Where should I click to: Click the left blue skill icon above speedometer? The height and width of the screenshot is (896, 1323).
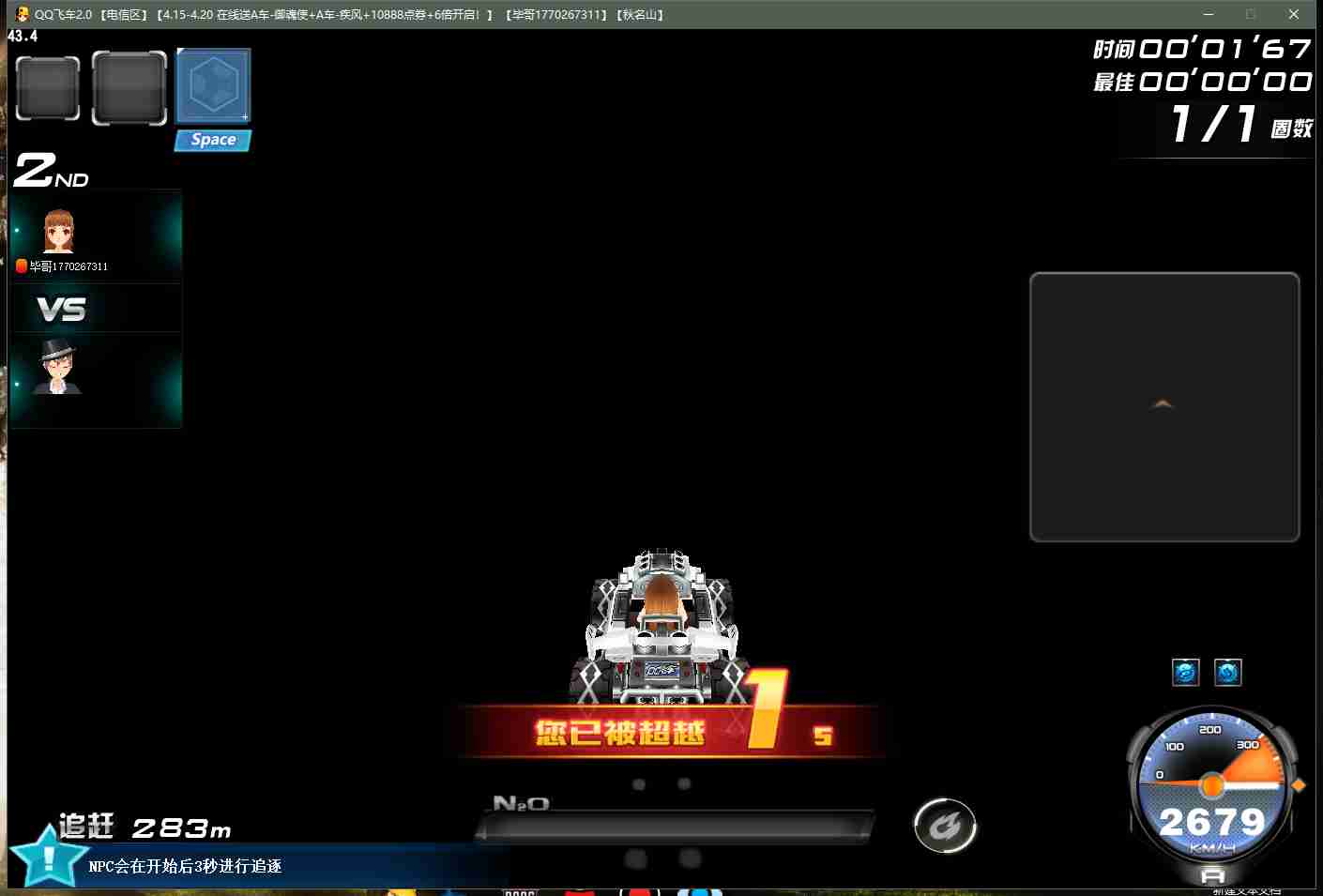1186,672
